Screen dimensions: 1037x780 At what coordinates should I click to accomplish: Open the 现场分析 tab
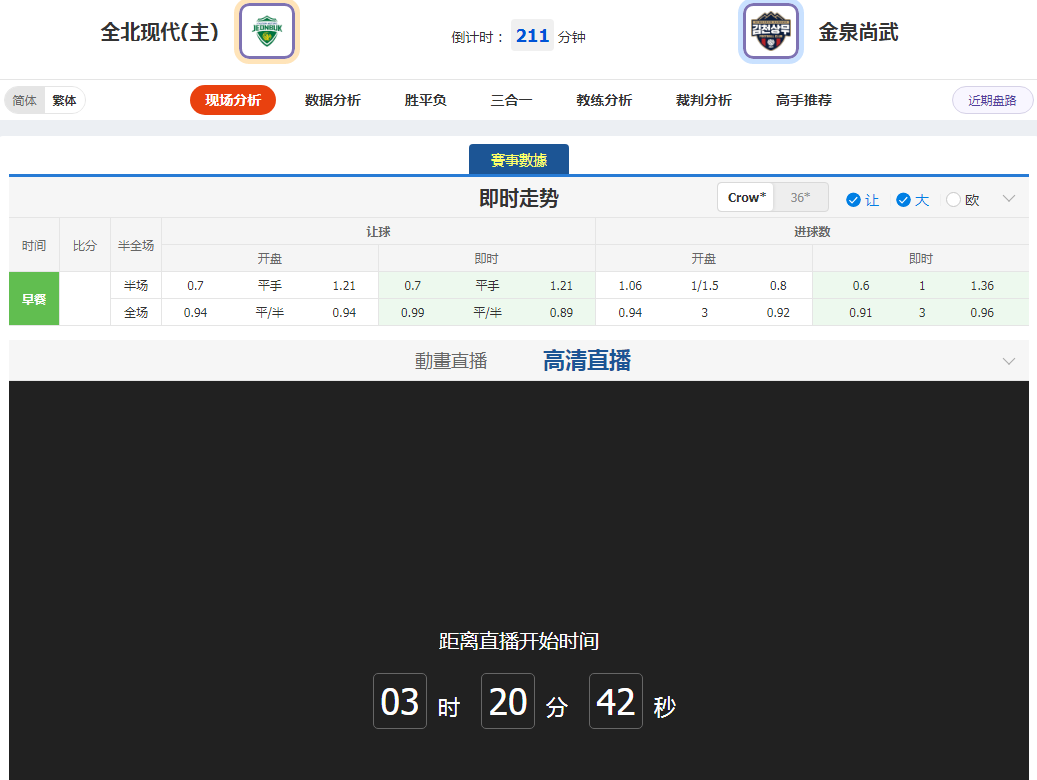[233, 100]
